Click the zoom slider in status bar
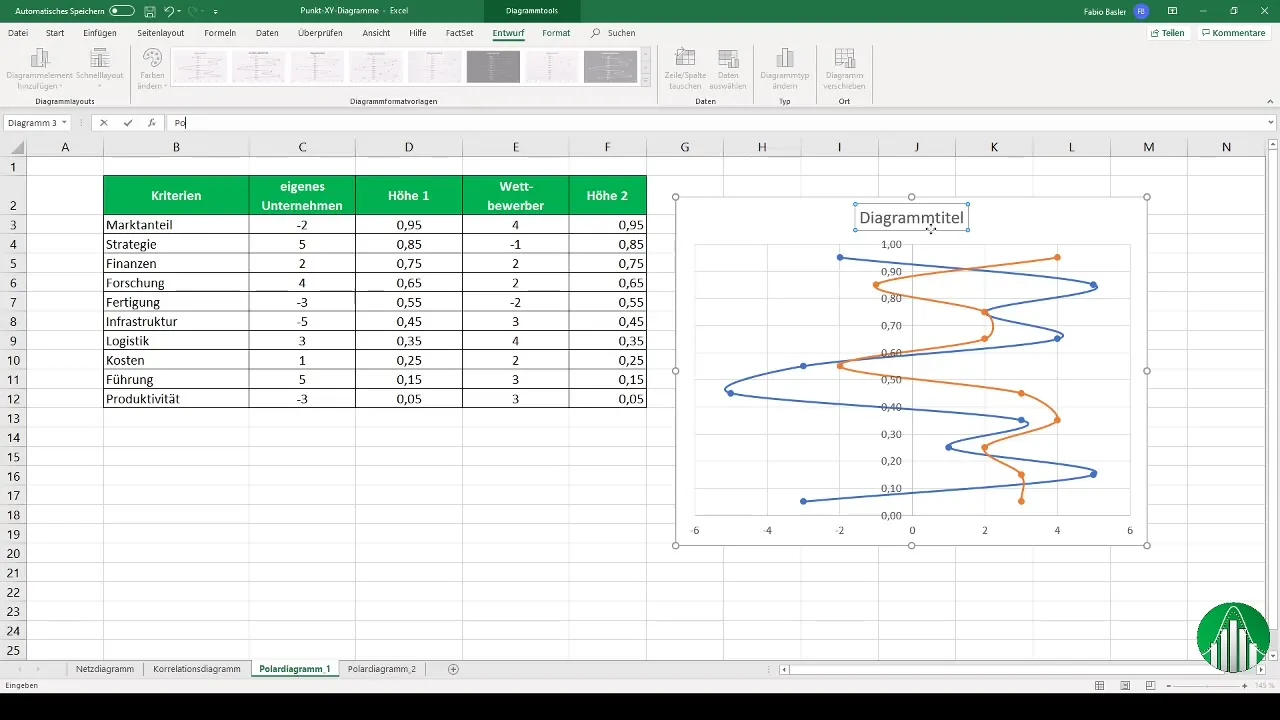The image size is (1280, 720). (x=1206, y=685)
